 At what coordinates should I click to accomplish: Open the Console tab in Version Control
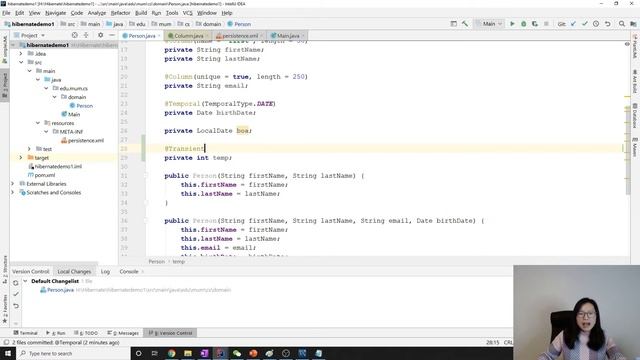pyautogui.click(x=129, y=271)
